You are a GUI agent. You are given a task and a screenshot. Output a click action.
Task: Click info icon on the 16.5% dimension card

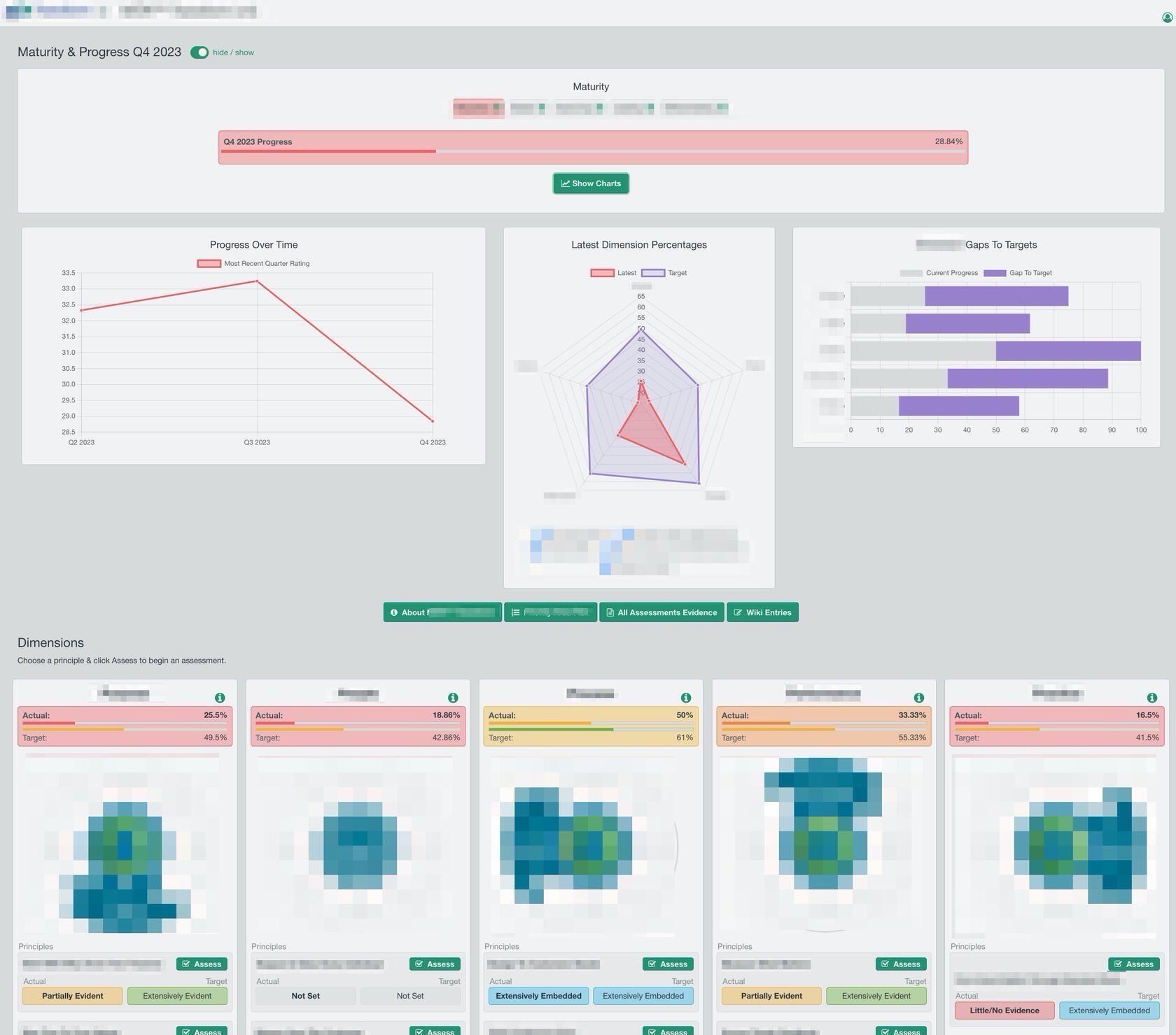point(1152,698)
